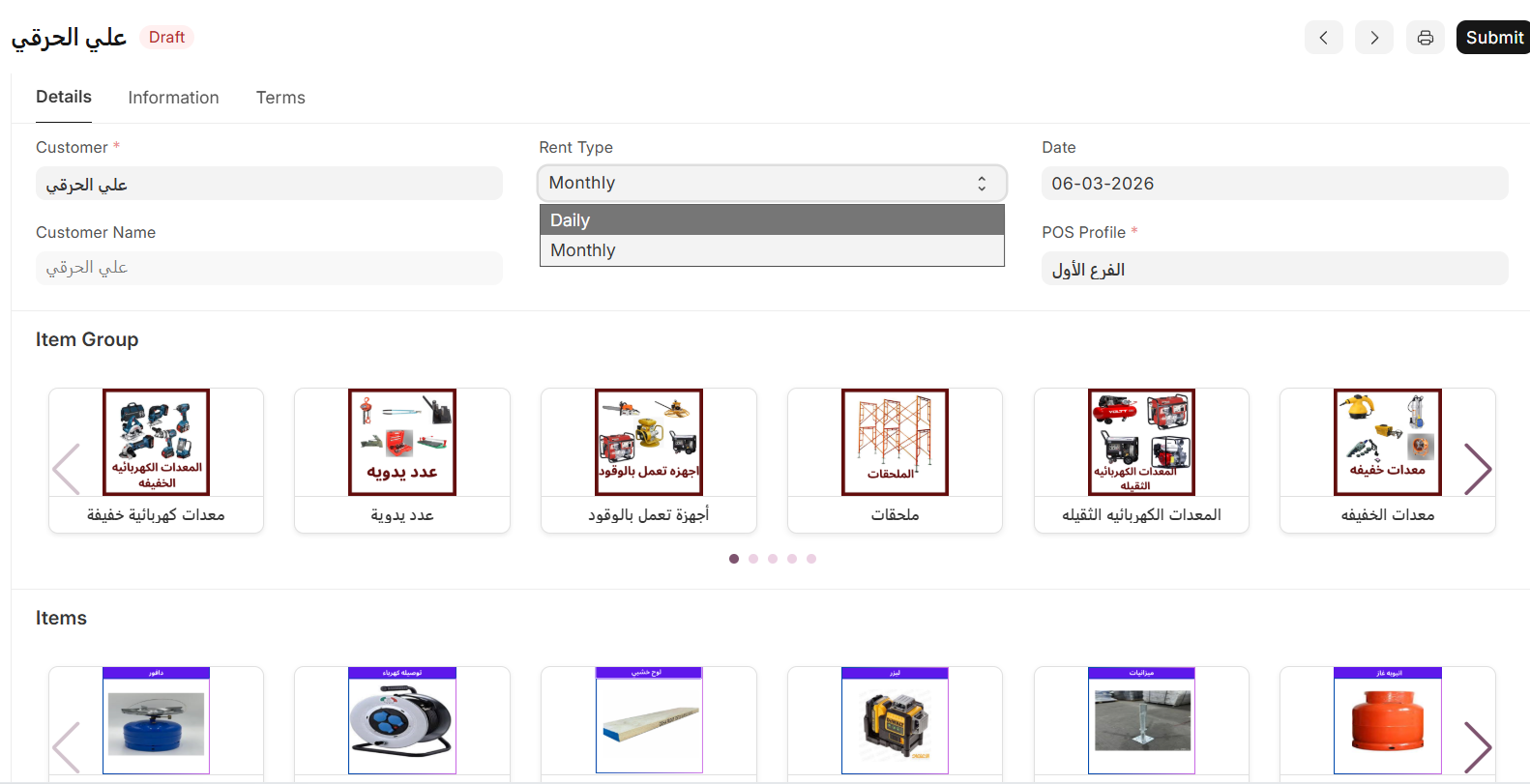This screenshot has width=1530, height=784.
Task: Click the Customer Name field
Action: [x=269, y=268]
